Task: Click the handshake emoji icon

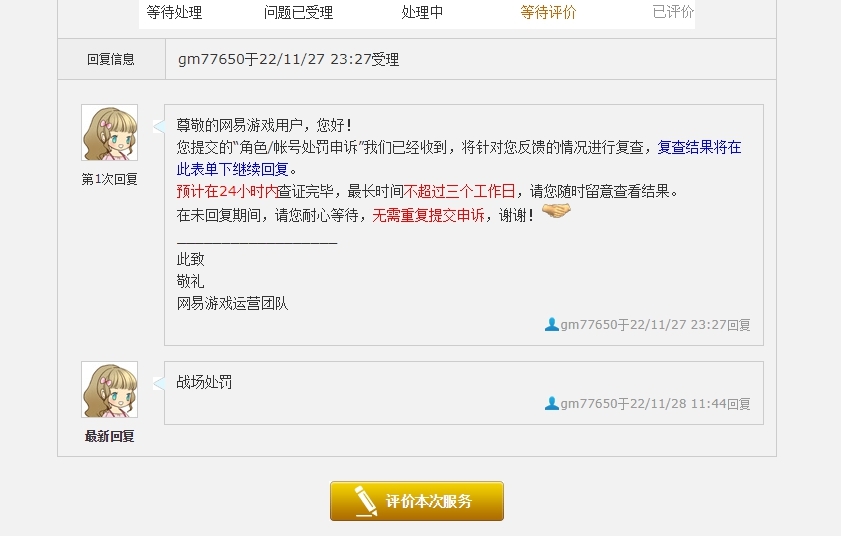Action: (x=556, y=211)
